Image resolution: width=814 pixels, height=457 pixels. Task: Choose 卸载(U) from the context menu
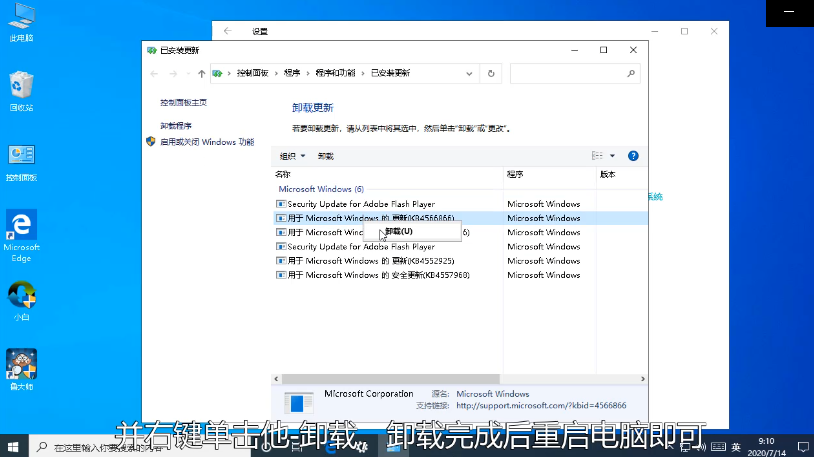click(x=398, y=231)
